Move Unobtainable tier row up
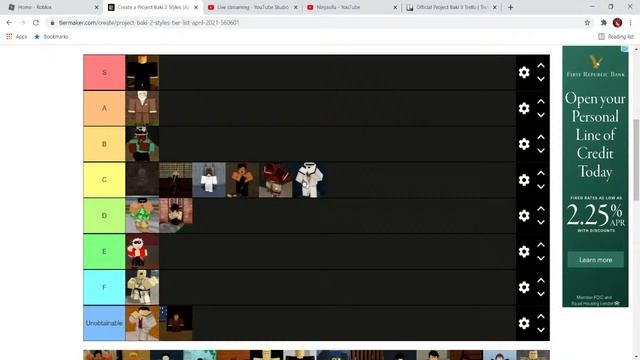 click(541, 316)
